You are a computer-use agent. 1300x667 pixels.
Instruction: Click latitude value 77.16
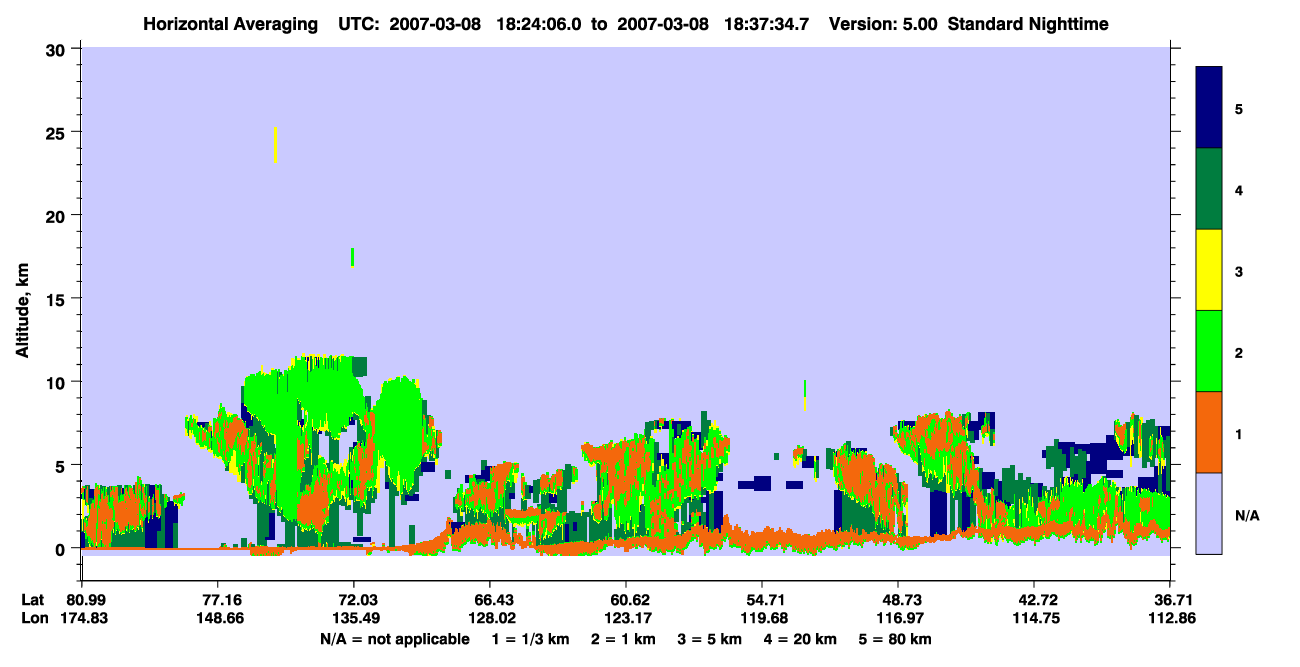click(217, 600)
